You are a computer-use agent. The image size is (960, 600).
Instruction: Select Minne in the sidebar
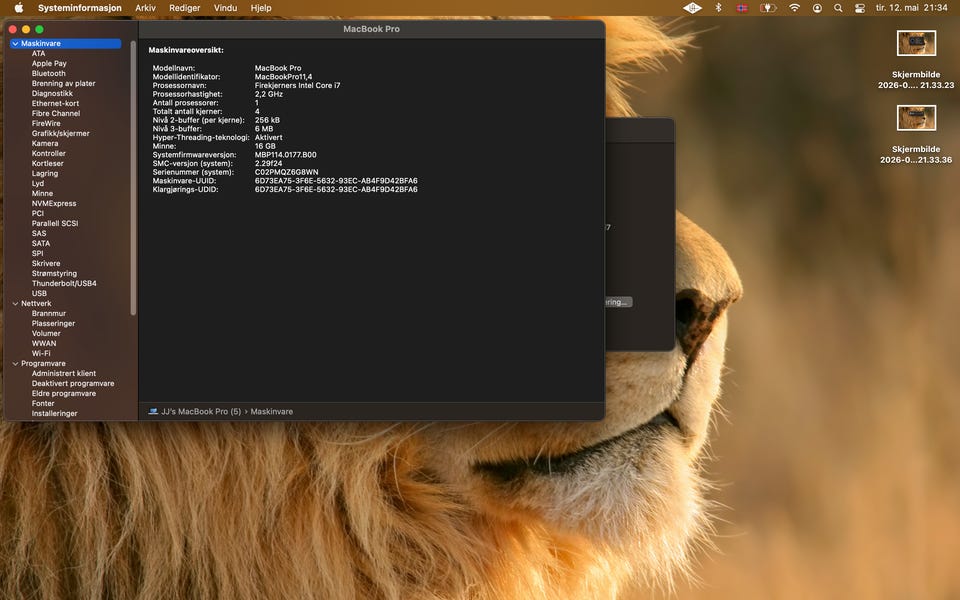[x=42, y=193]
